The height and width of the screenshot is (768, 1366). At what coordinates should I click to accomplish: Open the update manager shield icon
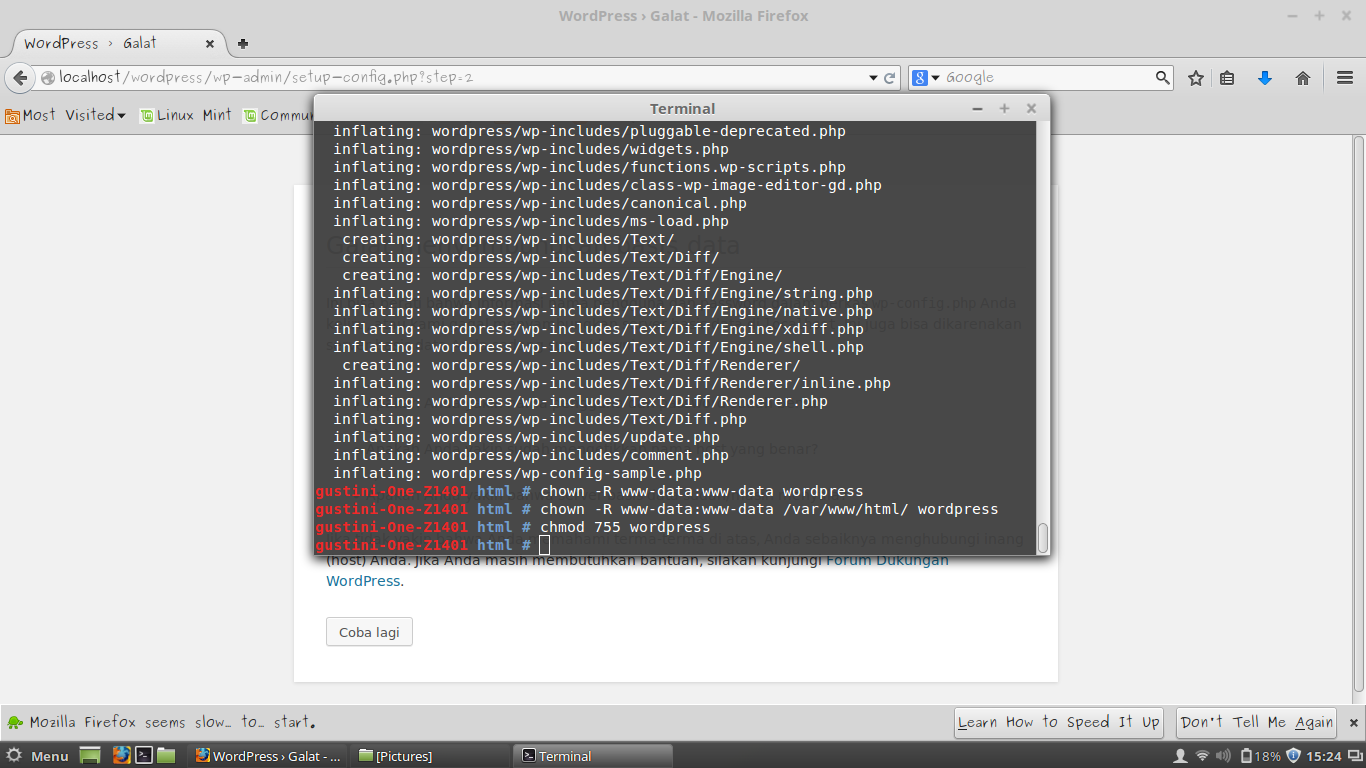click(1293, 756)
